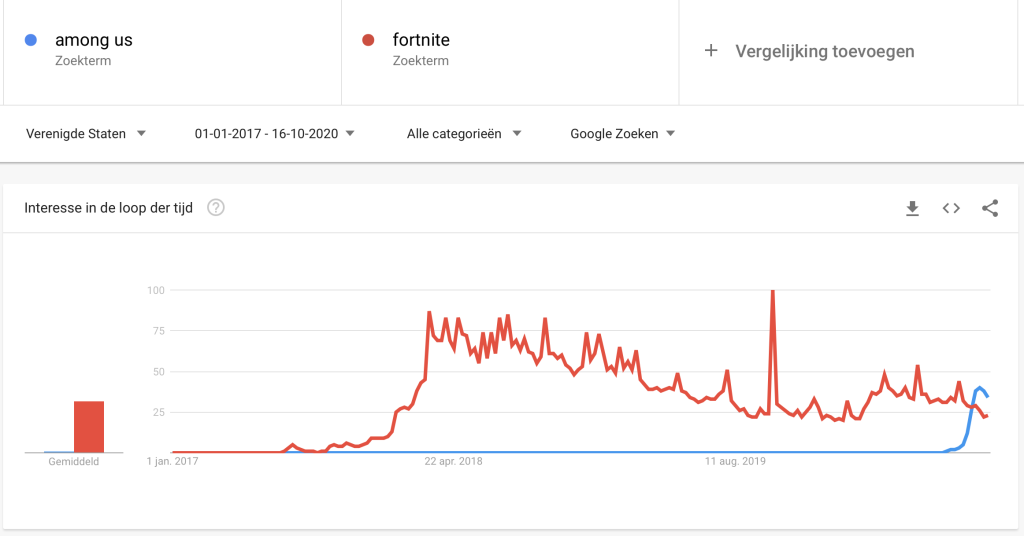Image resolution: width=1024 pixels, height=536 pixels.
Task: Open the Google Zoeken search type dropdown
Action: coord(622,134)
